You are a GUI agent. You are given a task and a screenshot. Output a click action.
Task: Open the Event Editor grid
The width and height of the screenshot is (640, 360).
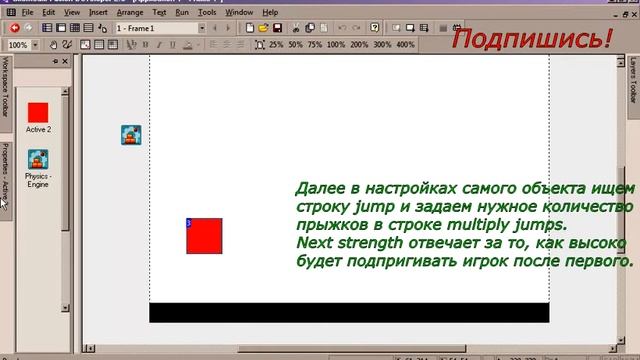click(x=75, y=28)
